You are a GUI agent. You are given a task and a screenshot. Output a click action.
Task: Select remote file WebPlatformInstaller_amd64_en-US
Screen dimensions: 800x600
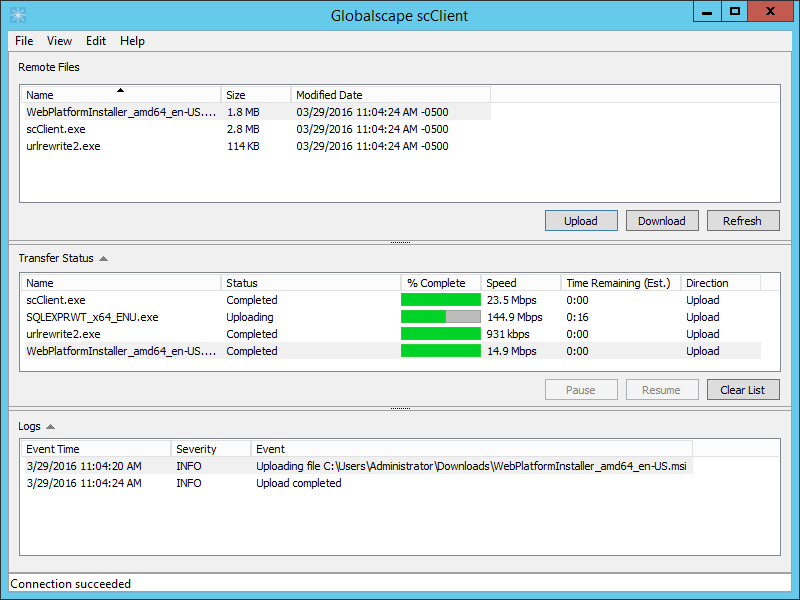[258, 112]
